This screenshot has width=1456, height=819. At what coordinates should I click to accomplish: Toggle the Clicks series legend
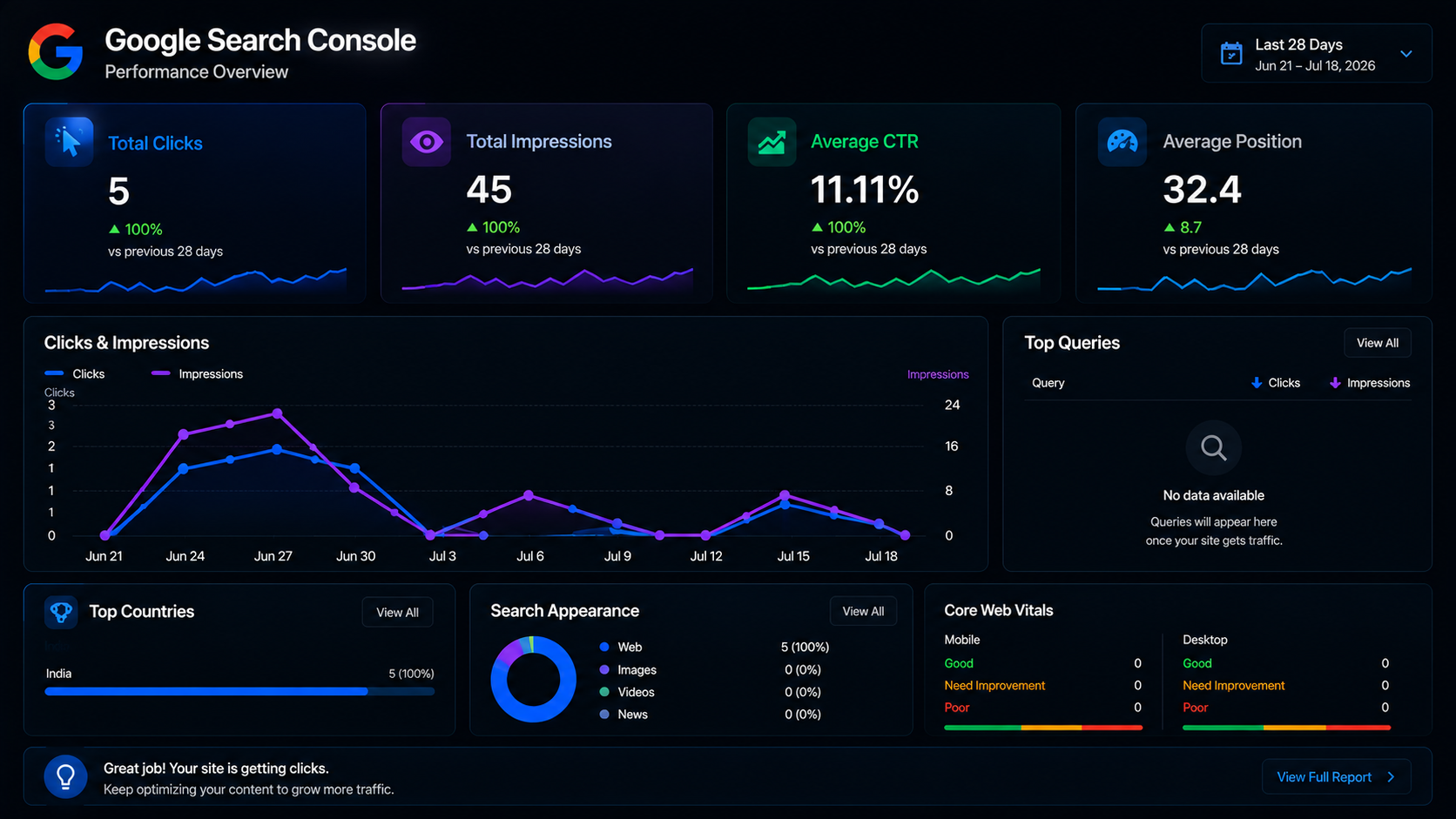coord(75,373)
